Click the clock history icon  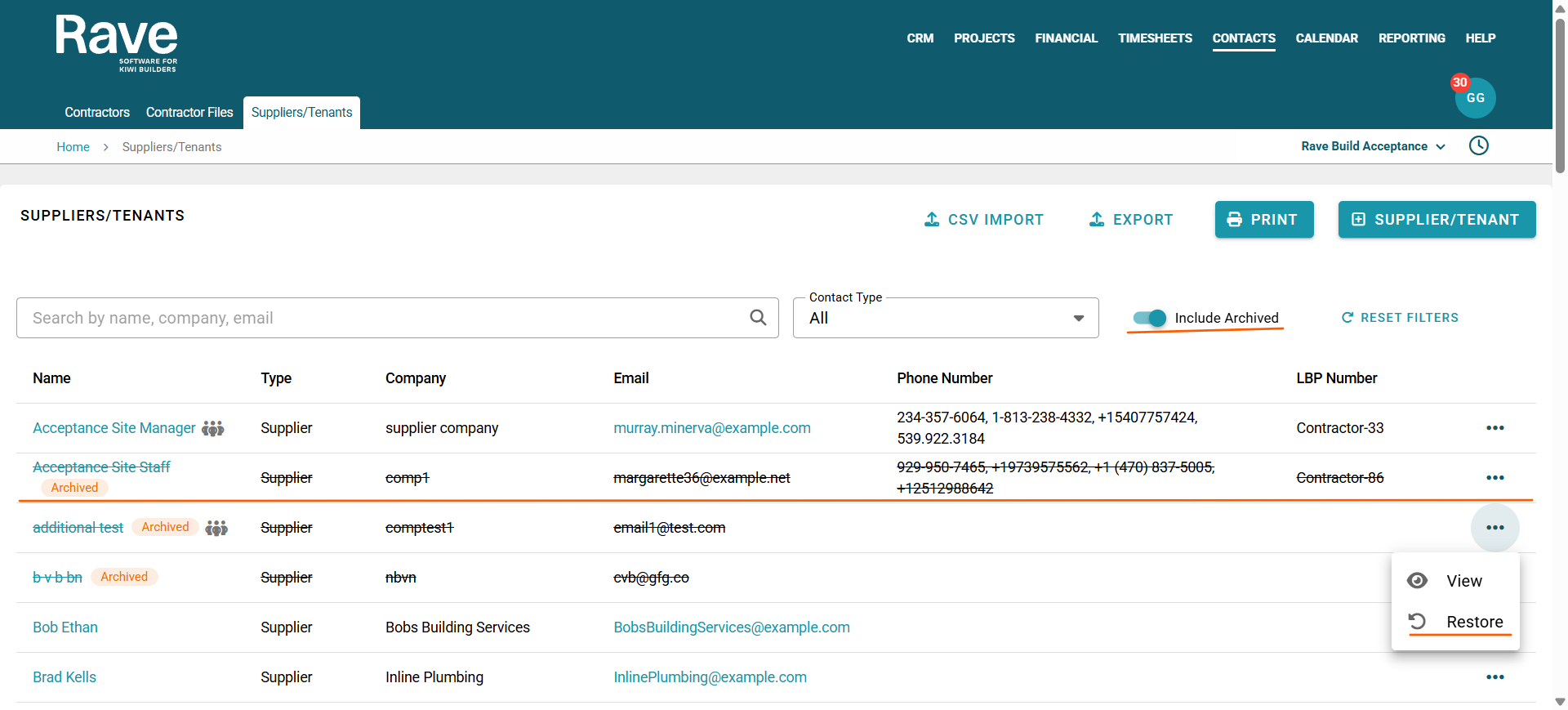click(x=1478, y=146)
